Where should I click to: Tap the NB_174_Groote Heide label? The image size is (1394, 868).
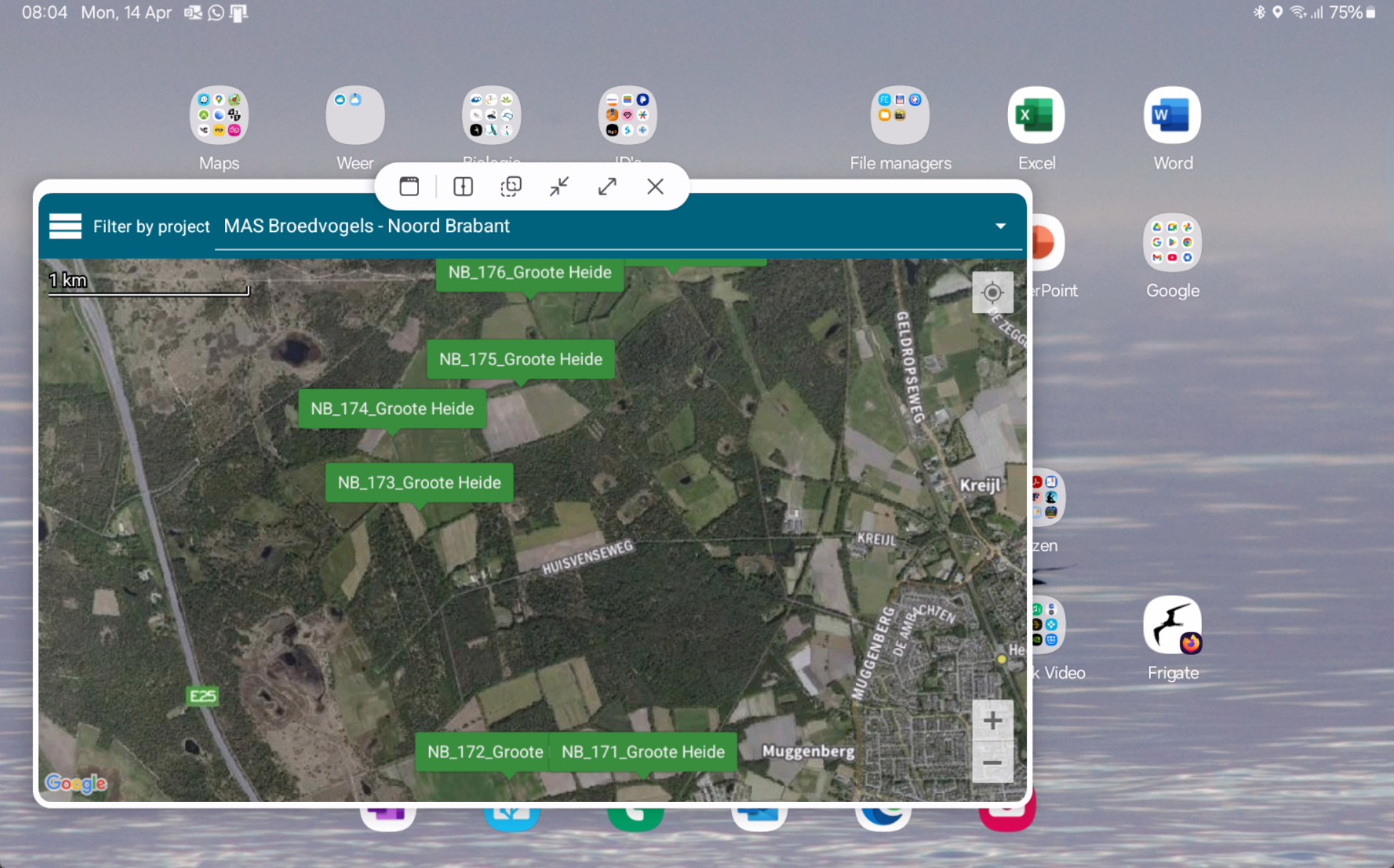392,409
